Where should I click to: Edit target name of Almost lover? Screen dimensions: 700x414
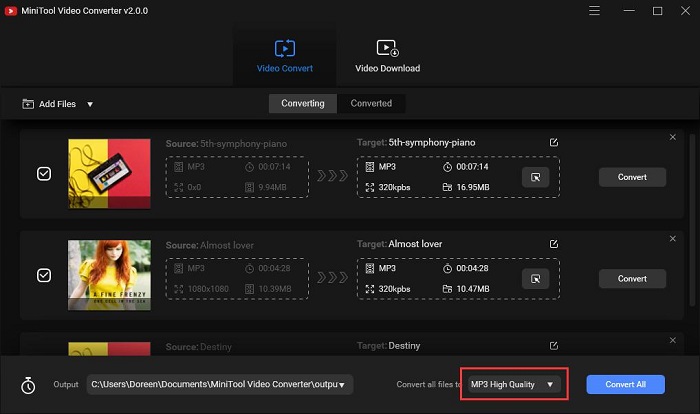[554, 244]
